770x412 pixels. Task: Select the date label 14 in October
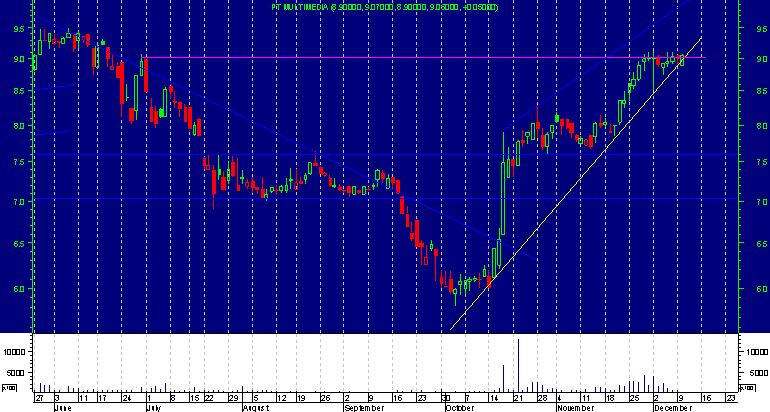494,398
